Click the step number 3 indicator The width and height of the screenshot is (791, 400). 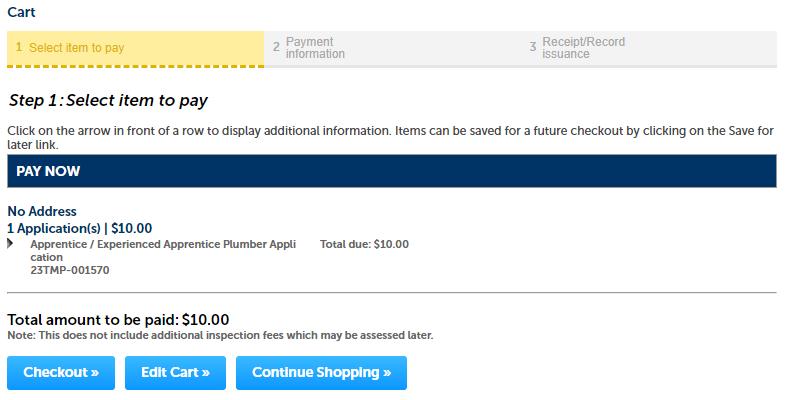(x=533, y=47)
